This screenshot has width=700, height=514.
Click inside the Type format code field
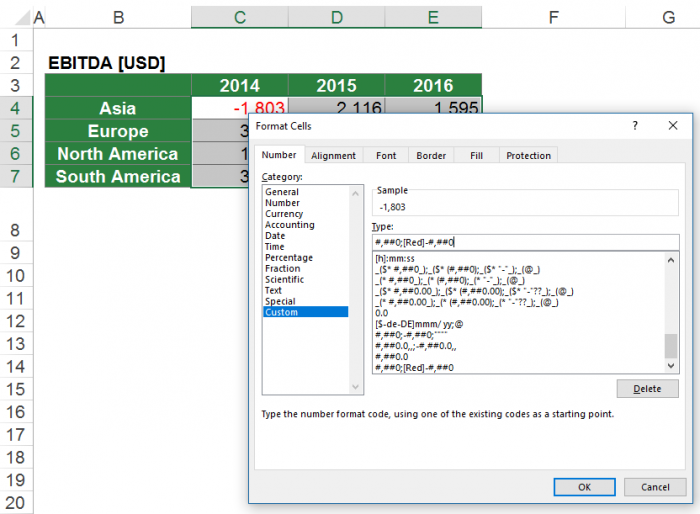pos(524,242)
